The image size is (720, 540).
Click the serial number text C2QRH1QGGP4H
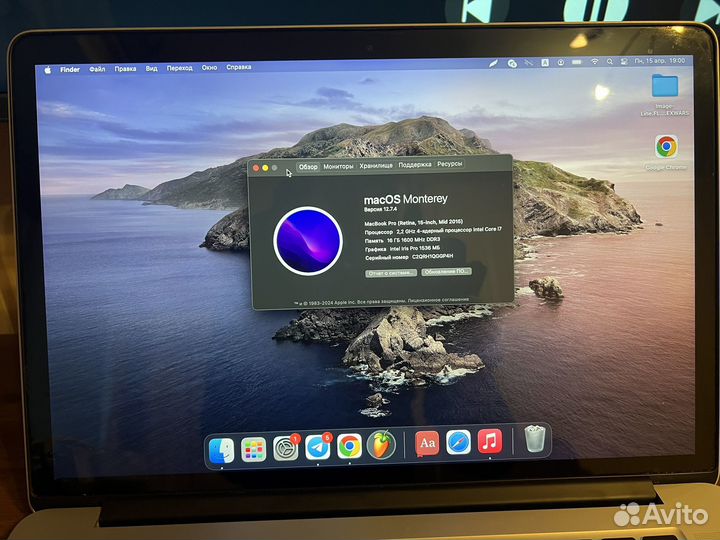point(433,256)
